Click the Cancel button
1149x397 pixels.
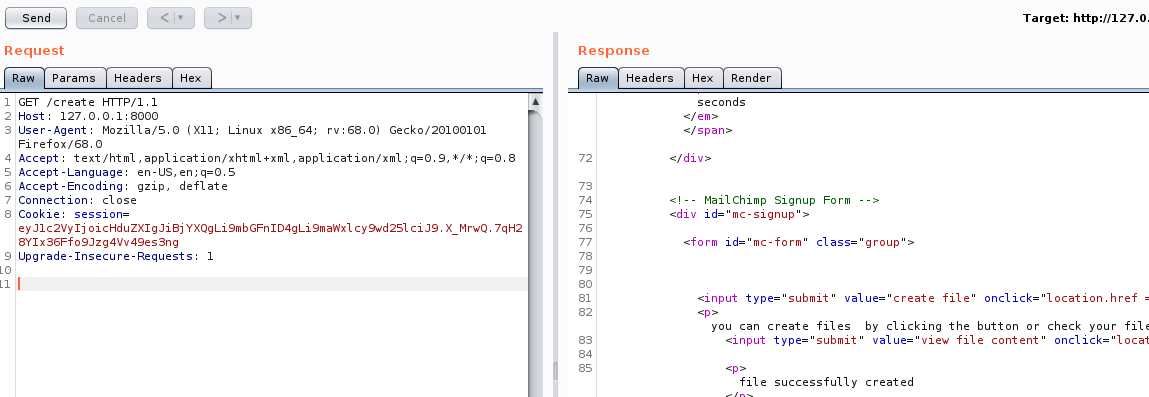pos(107,18)
